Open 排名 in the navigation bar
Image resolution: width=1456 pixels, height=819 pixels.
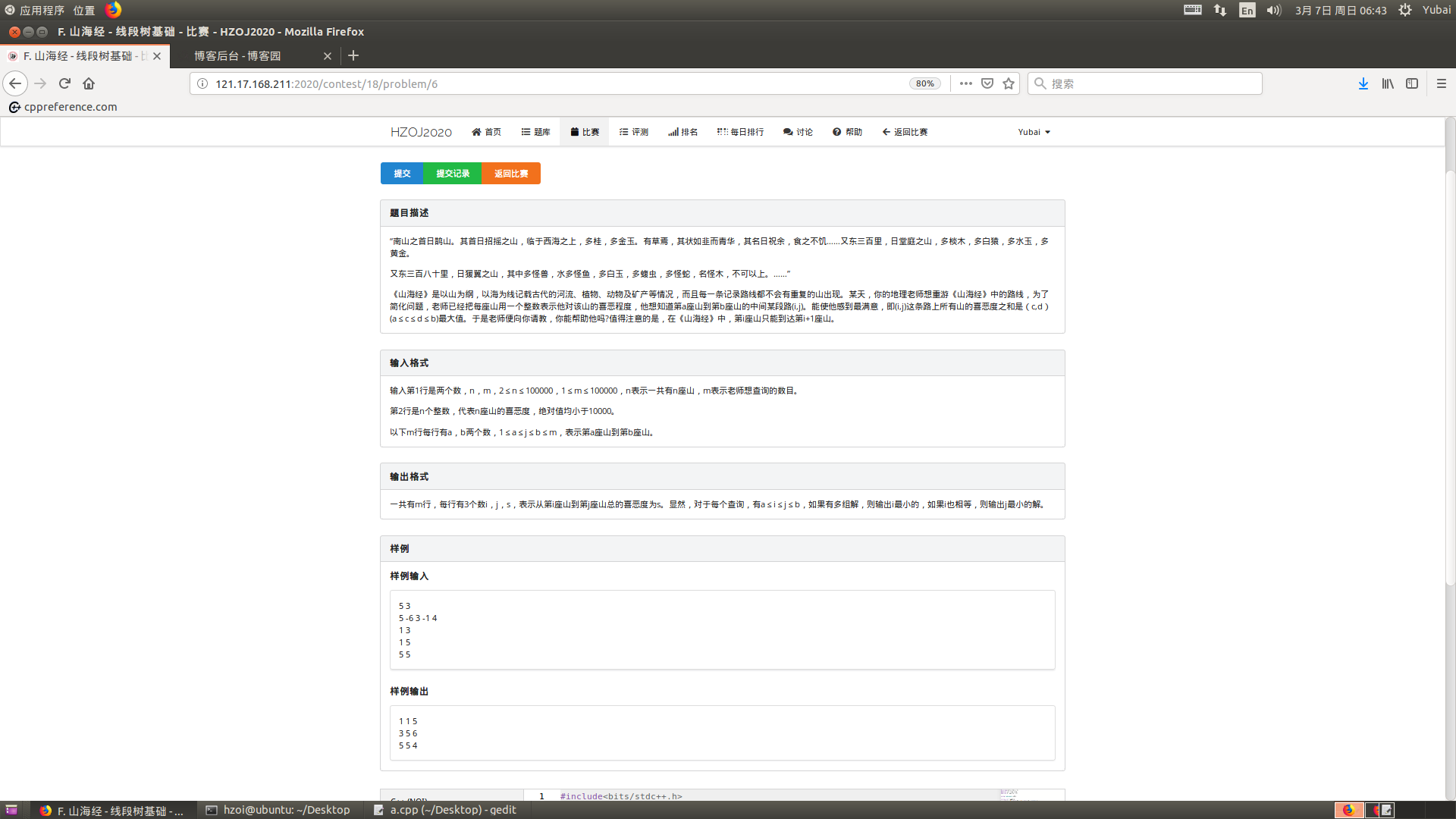coord(682,132)
